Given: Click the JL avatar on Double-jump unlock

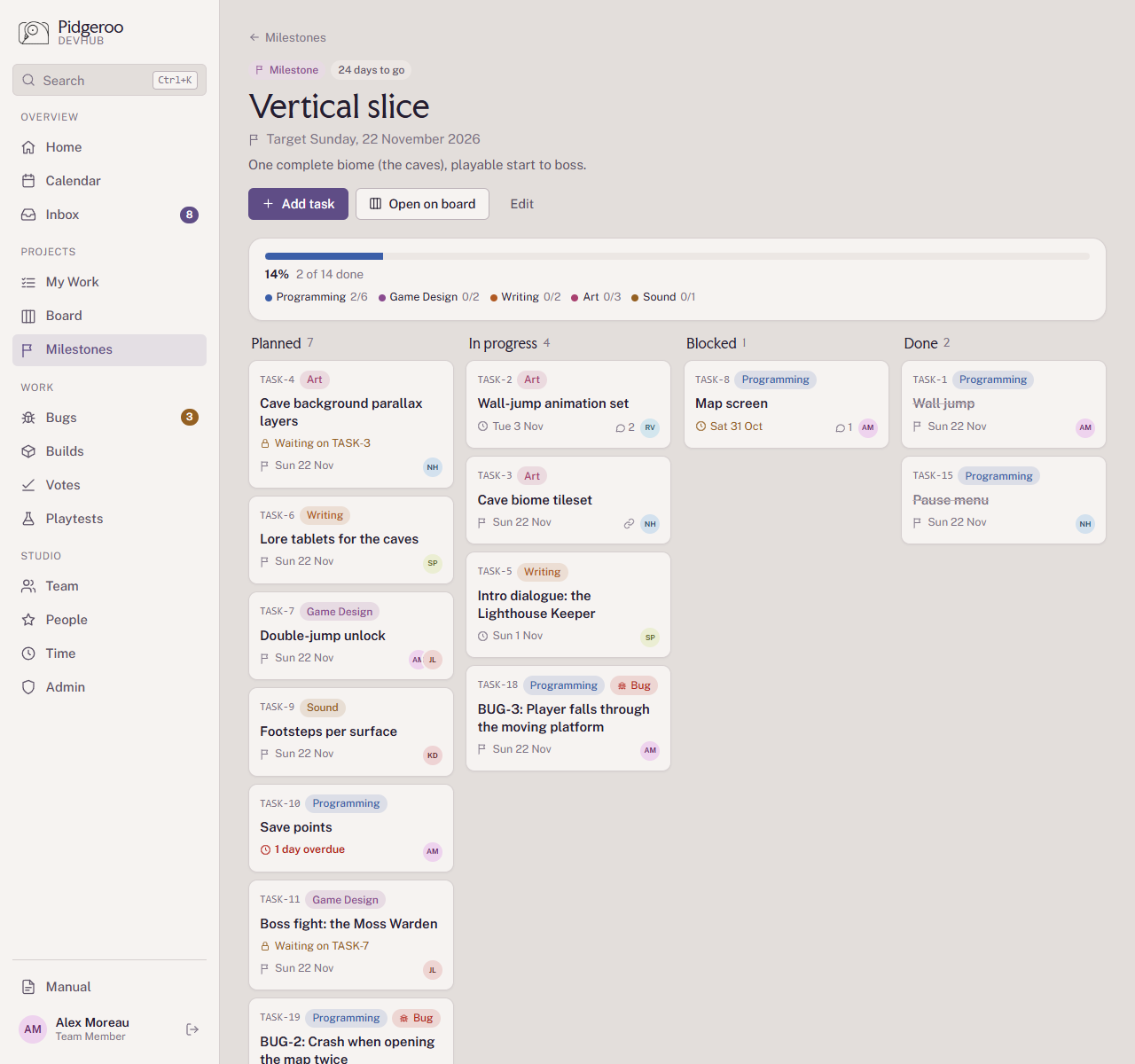Looking at the screenshot, I should (433, 660).
